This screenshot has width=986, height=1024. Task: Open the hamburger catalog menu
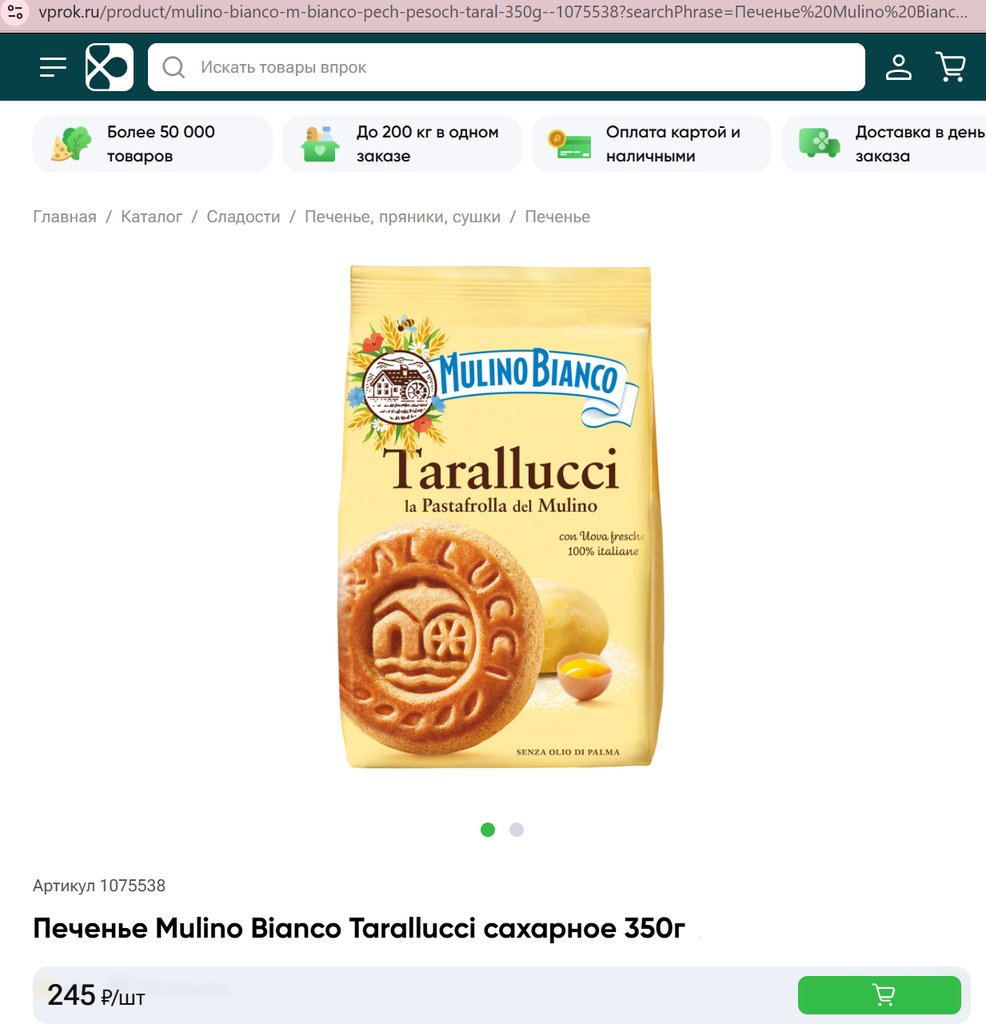(x=53, y=67)
